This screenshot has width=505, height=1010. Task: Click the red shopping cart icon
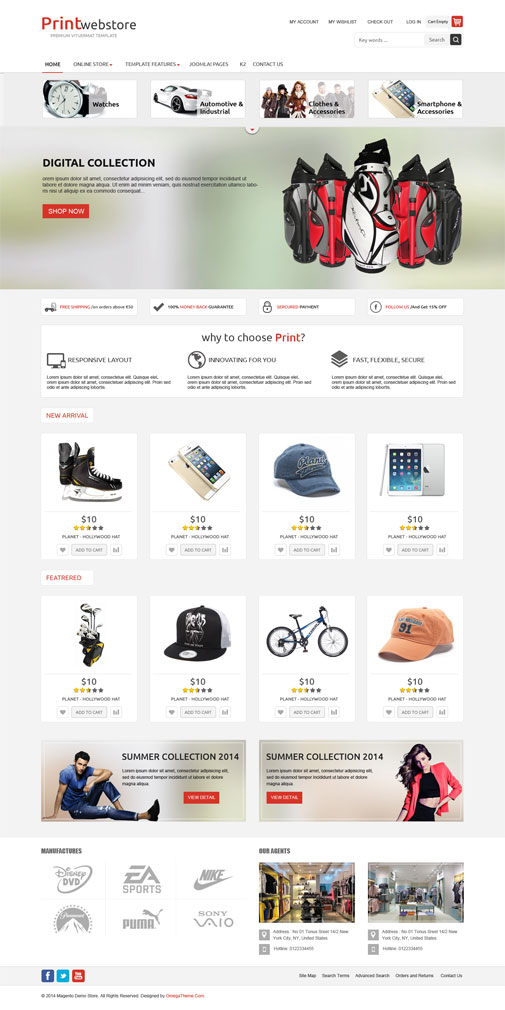(x=457, y=21)
